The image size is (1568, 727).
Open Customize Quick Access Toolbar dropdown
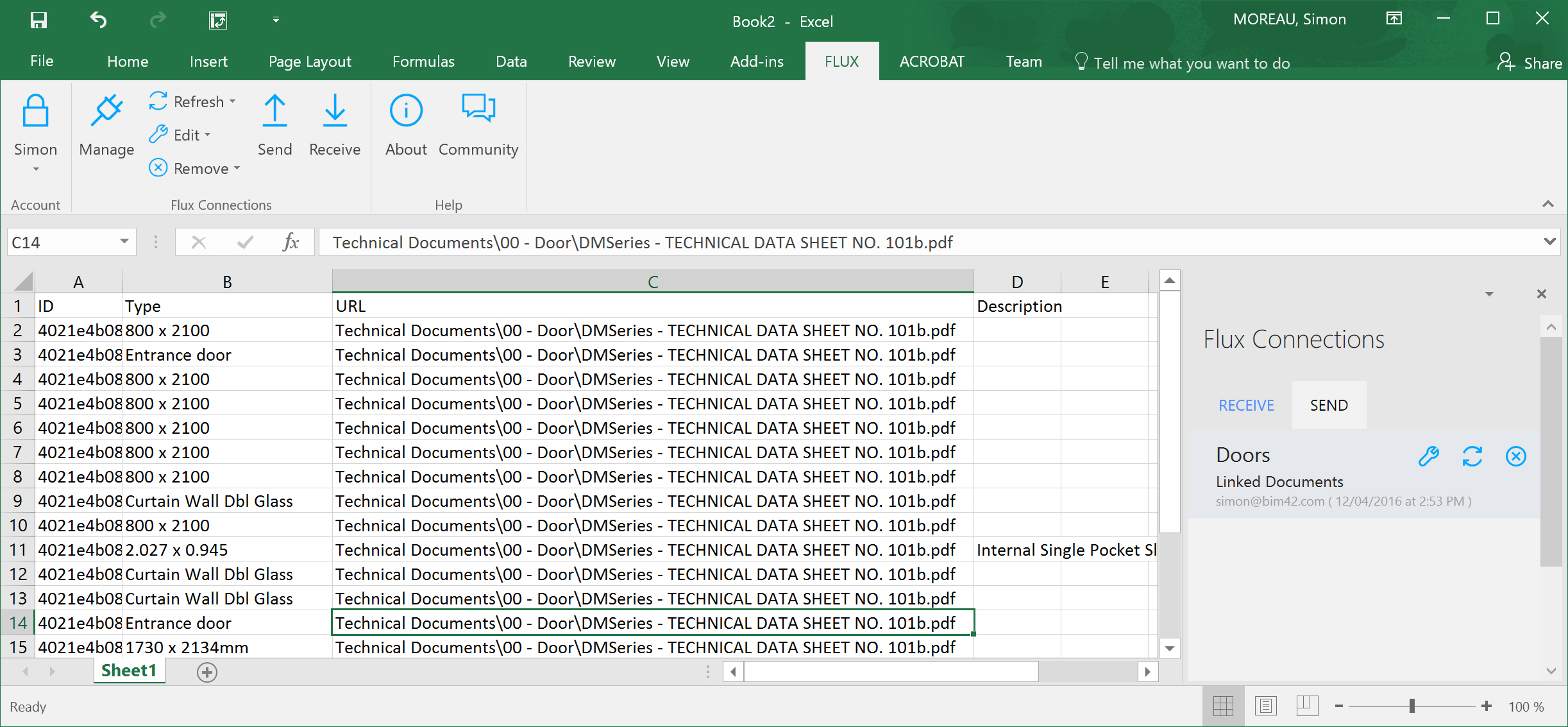(x=276, y=20)
